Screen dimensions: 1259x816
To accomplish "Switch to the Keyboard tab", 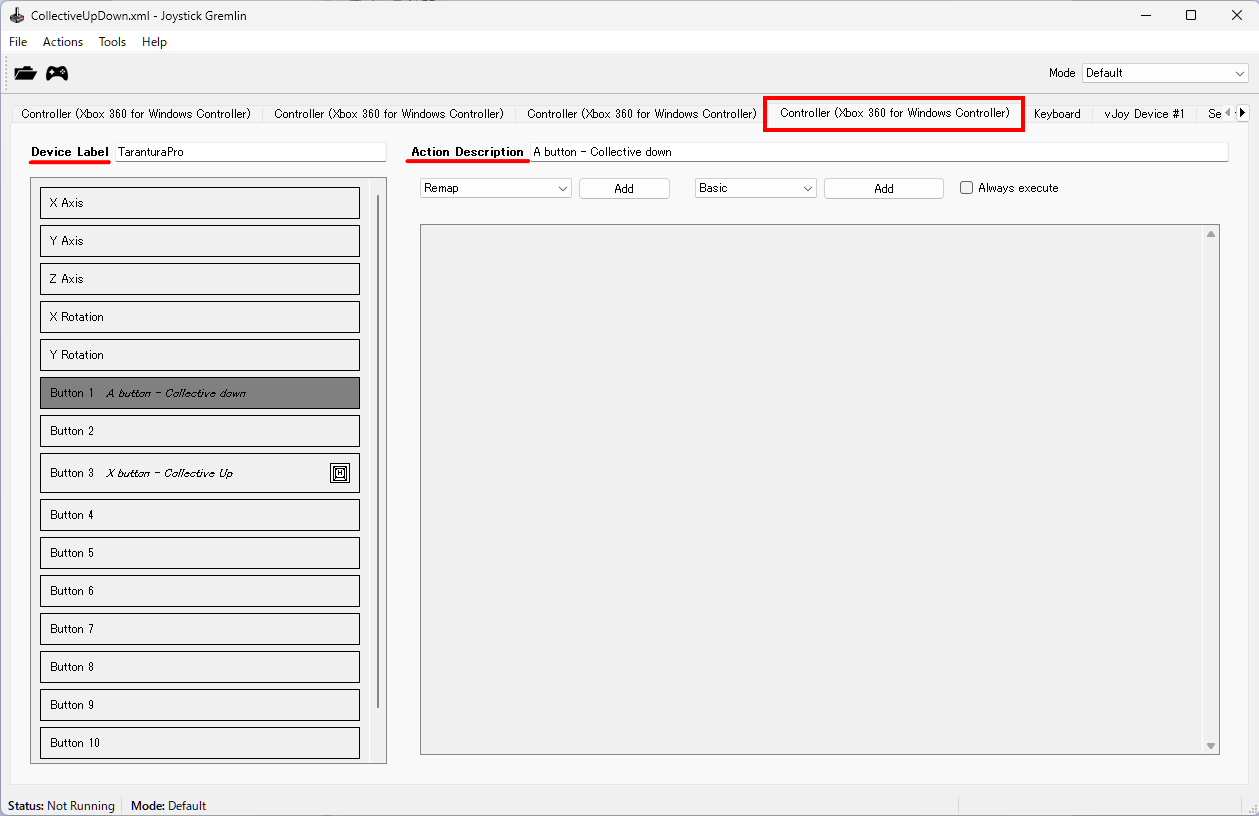I will (x=1057, y=114).
